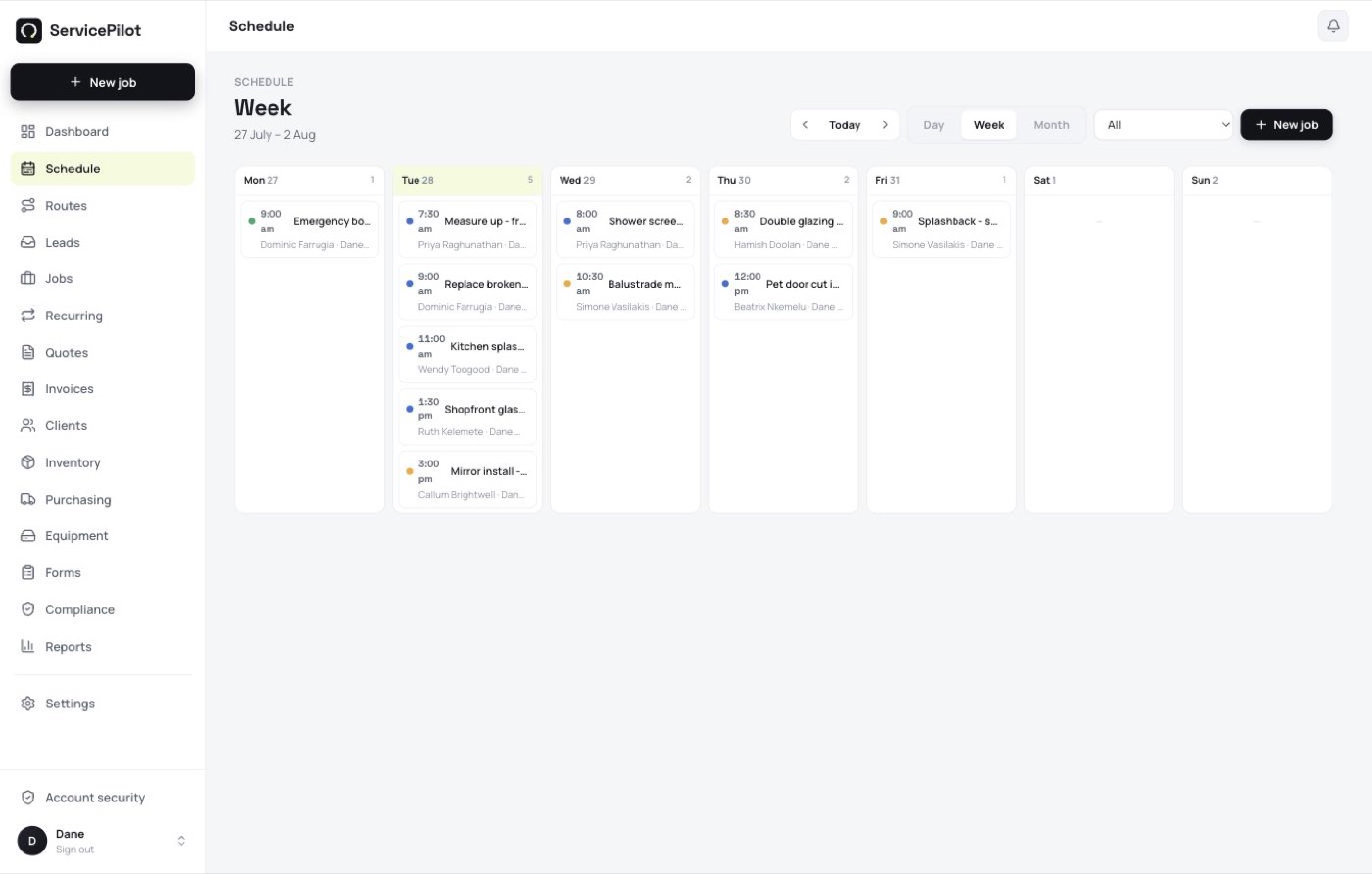
Task: Expand the Dane user account menu
Action: (x=181, y=841)
